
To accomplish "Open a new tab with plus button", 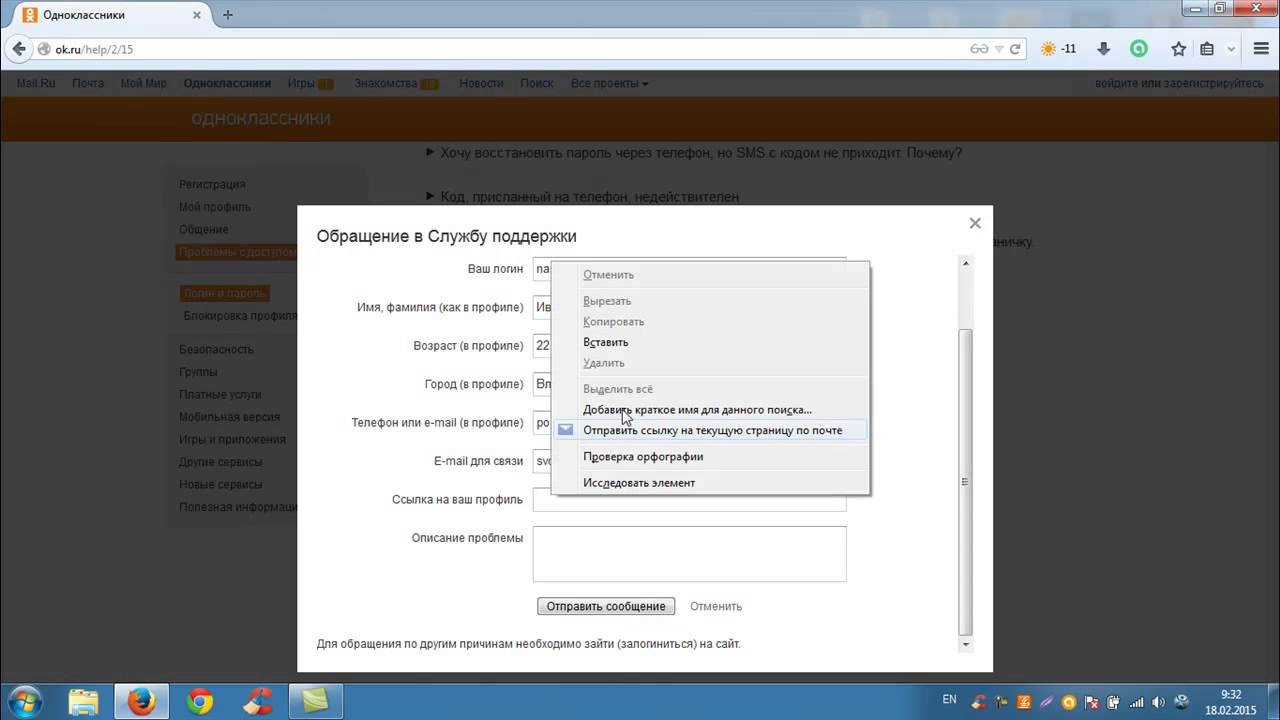I will (228, 15).
